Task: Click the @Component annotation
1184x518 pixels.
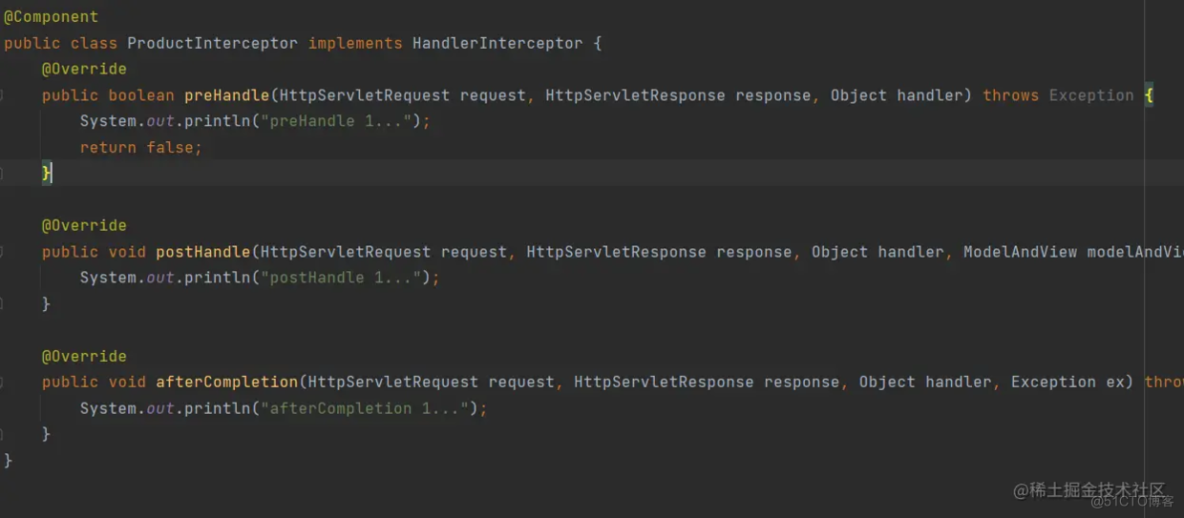Action: pyautogui.click(x=51, y=17)
